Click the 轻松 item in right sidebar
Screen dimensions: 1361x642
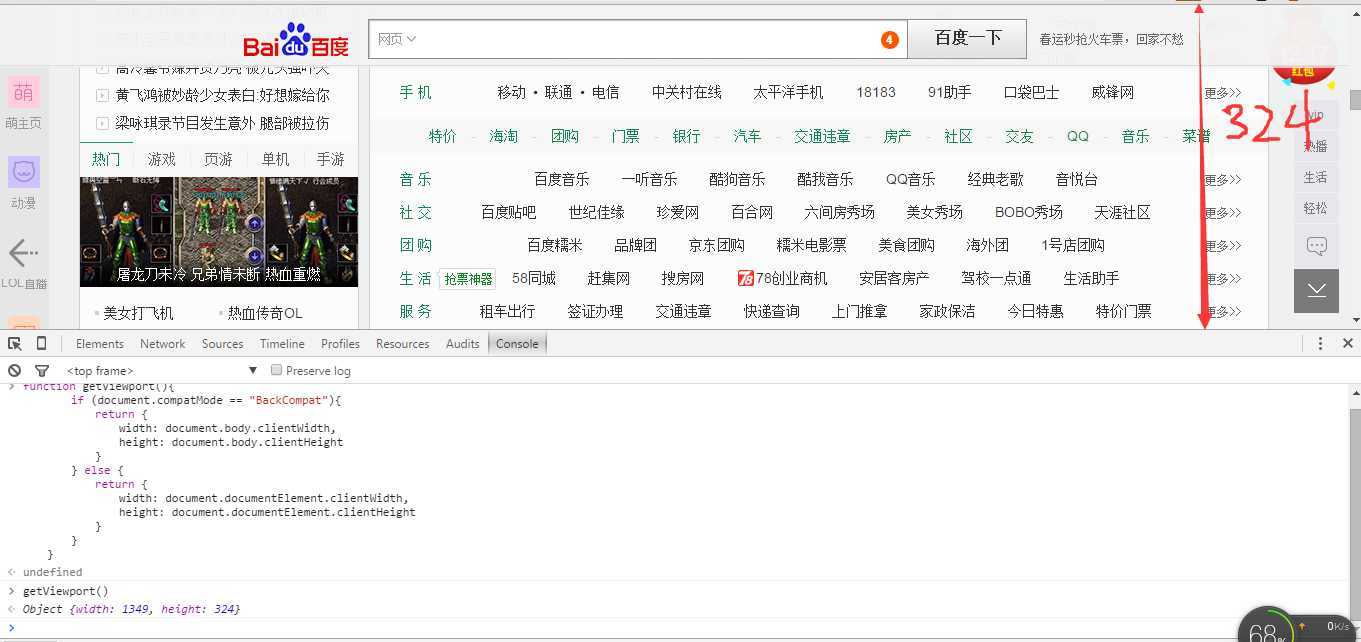click(1316, 208)
